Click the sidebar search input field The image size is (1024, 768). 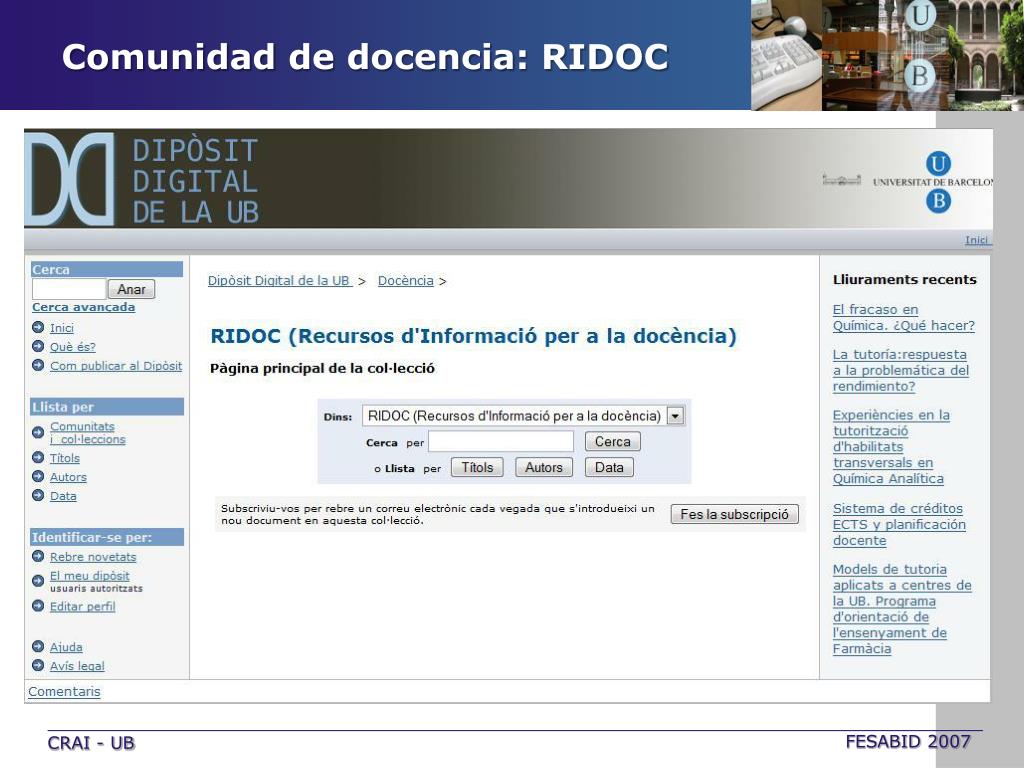tap(69, 289)
